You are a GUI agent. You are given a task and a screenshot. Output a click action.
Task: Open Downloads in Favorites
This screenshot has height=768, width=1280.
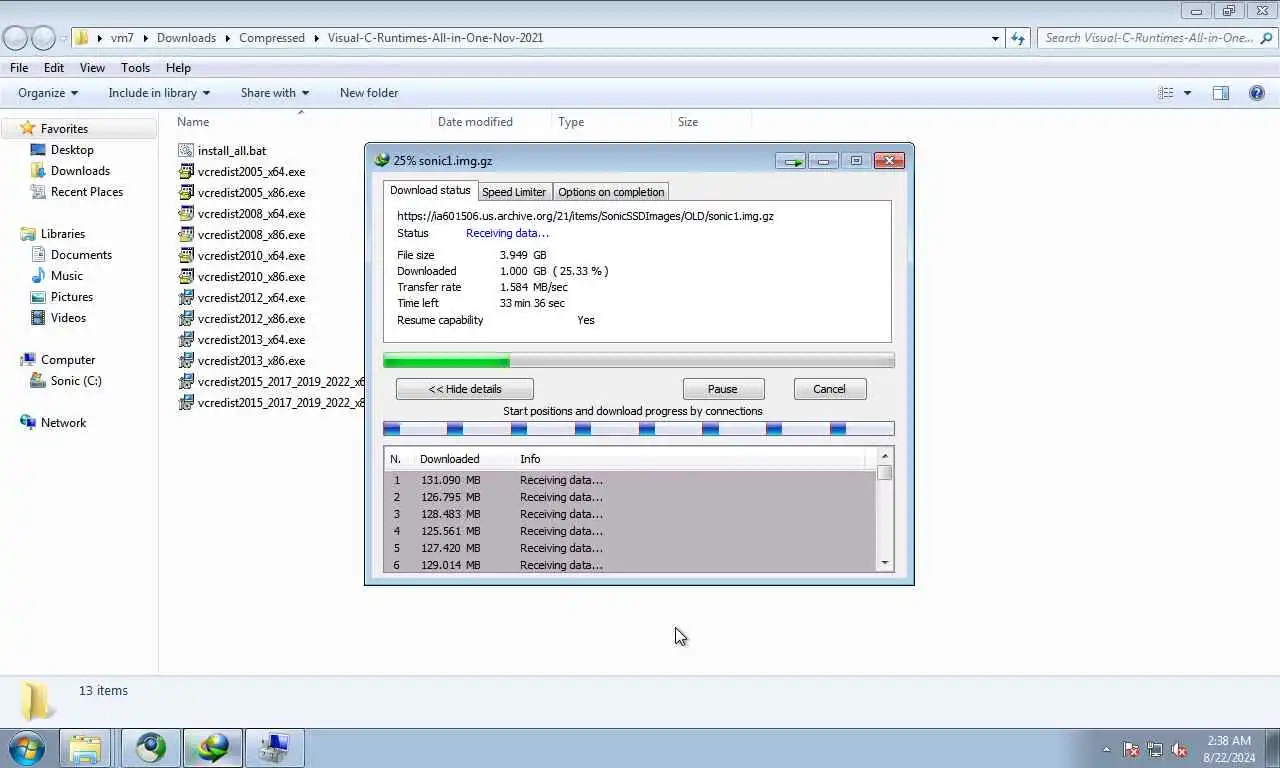pos(80,171)
